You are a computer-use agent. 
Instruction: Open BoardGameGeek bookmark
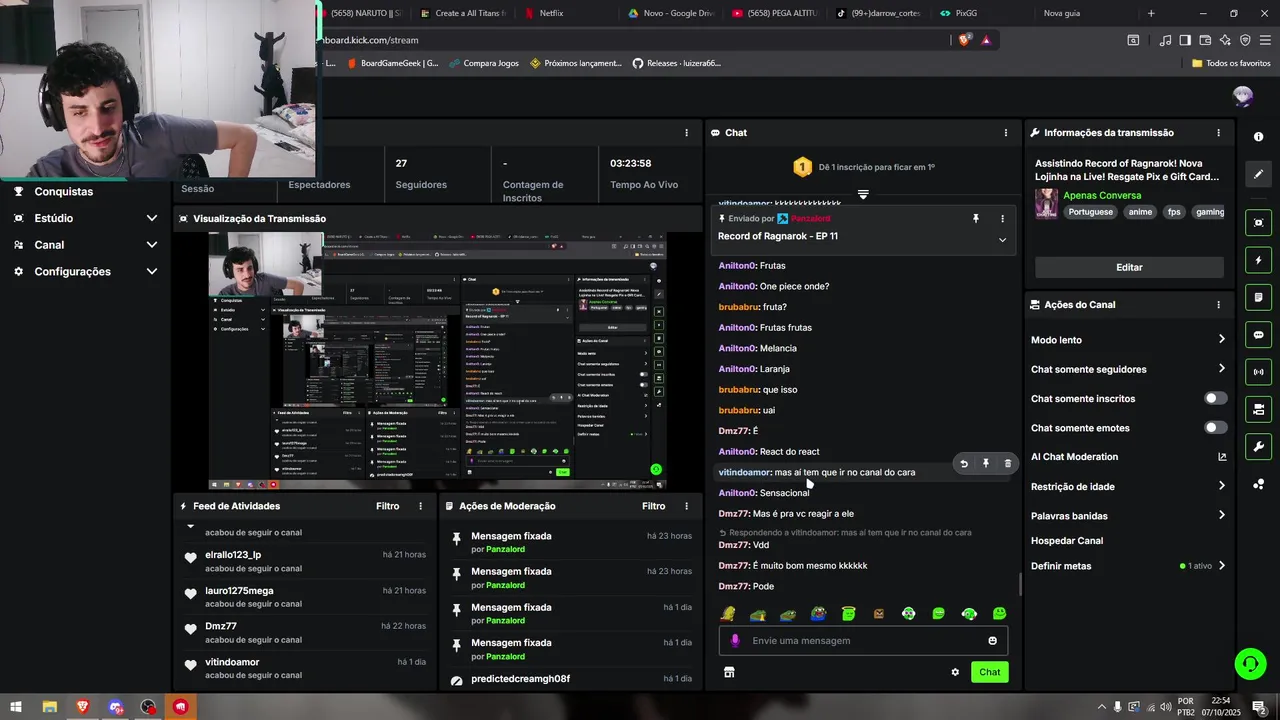(393, 63)
